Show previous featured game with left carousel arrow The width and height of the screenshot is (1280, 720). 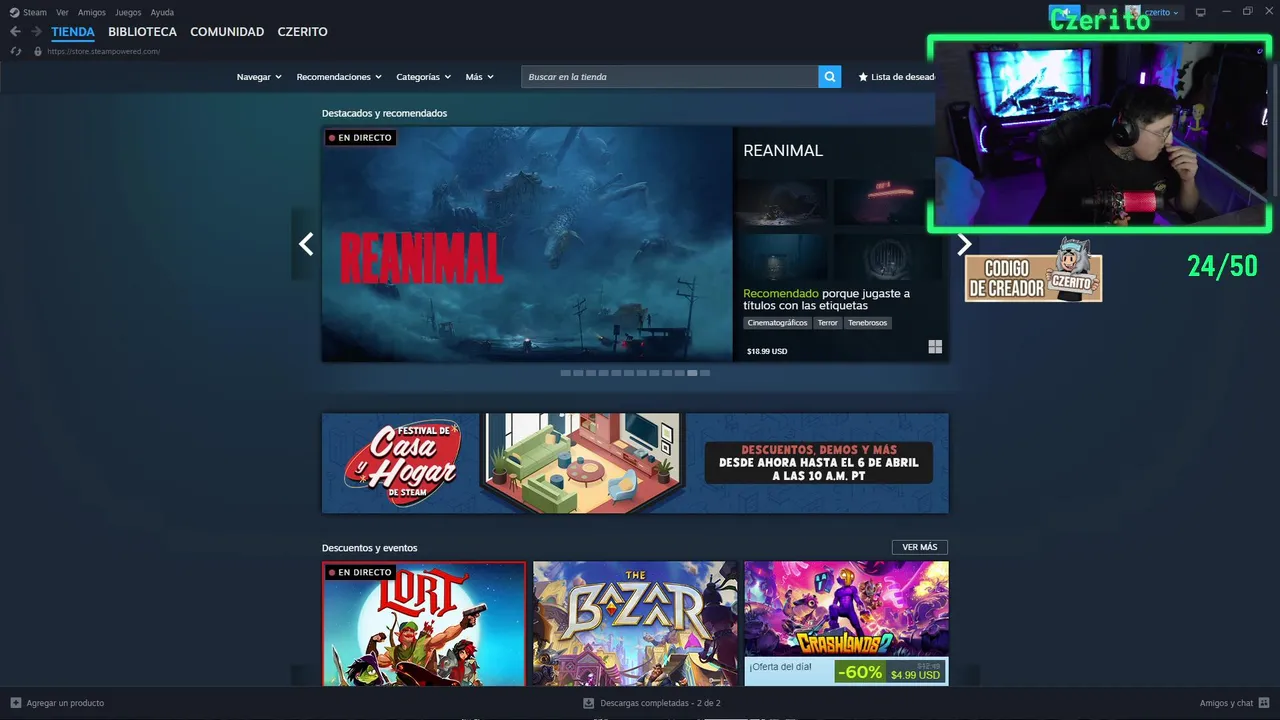[306, 244]
